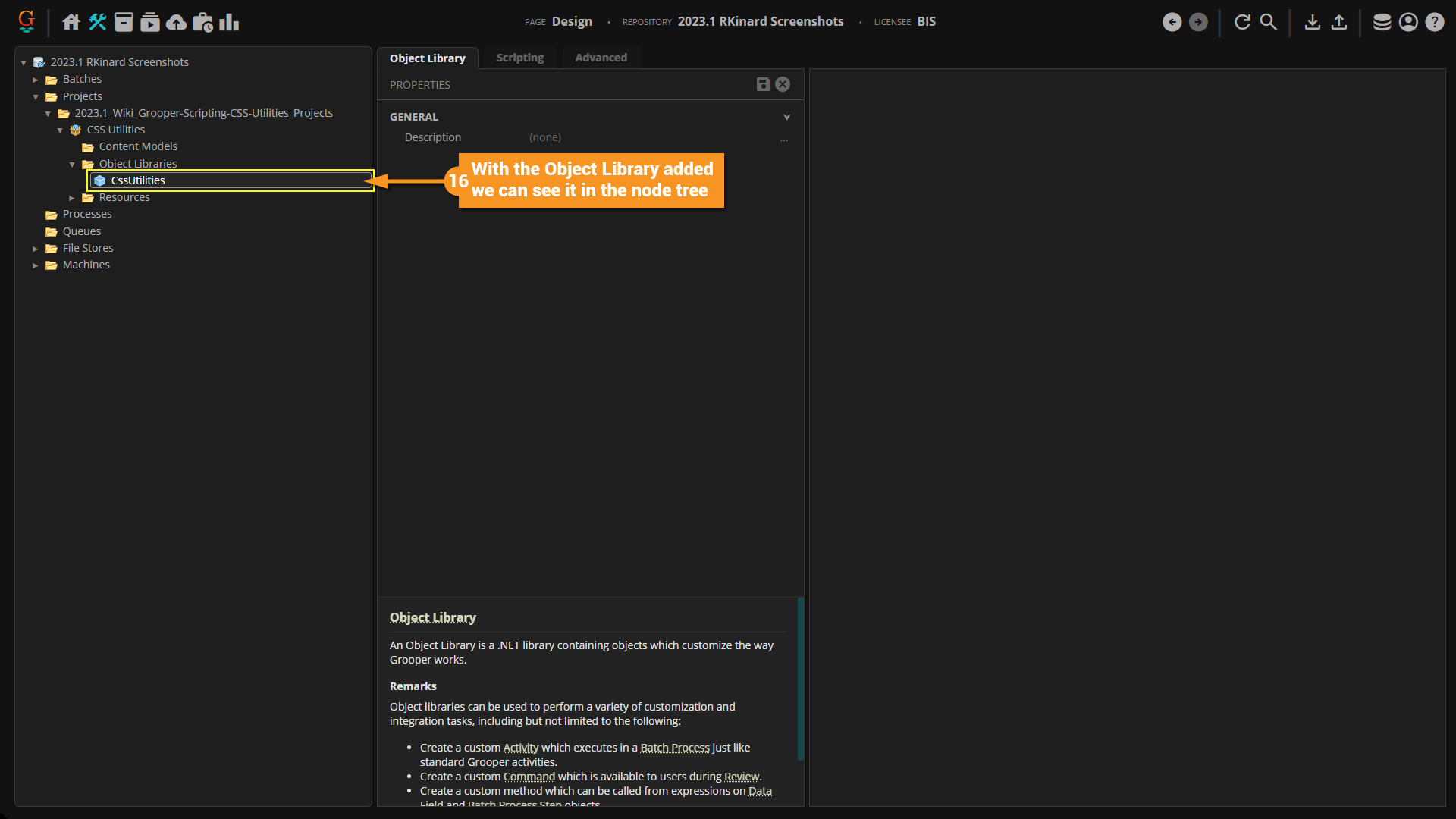
Task: Open the Stats bar chart icon
Action: 229,22
